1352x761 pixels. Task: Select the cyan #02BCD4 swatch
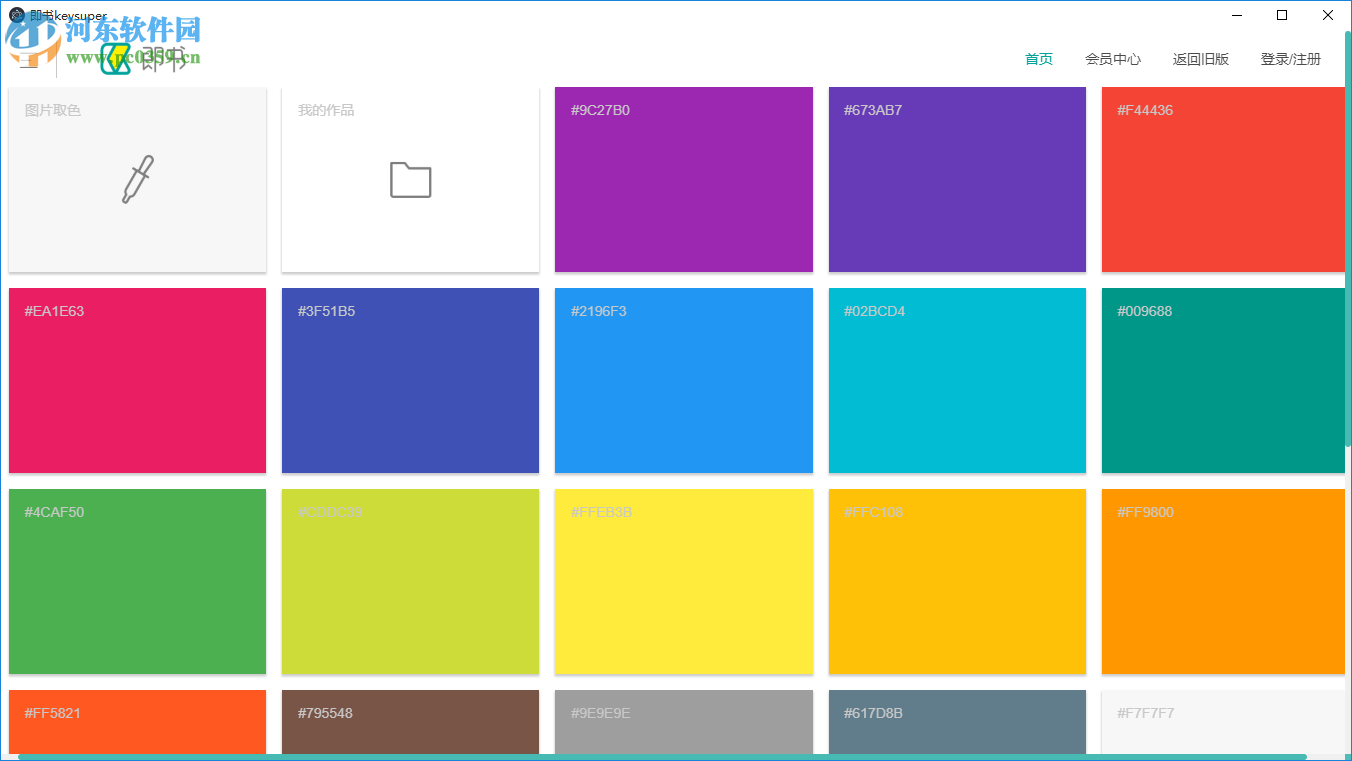click(957, 380)
